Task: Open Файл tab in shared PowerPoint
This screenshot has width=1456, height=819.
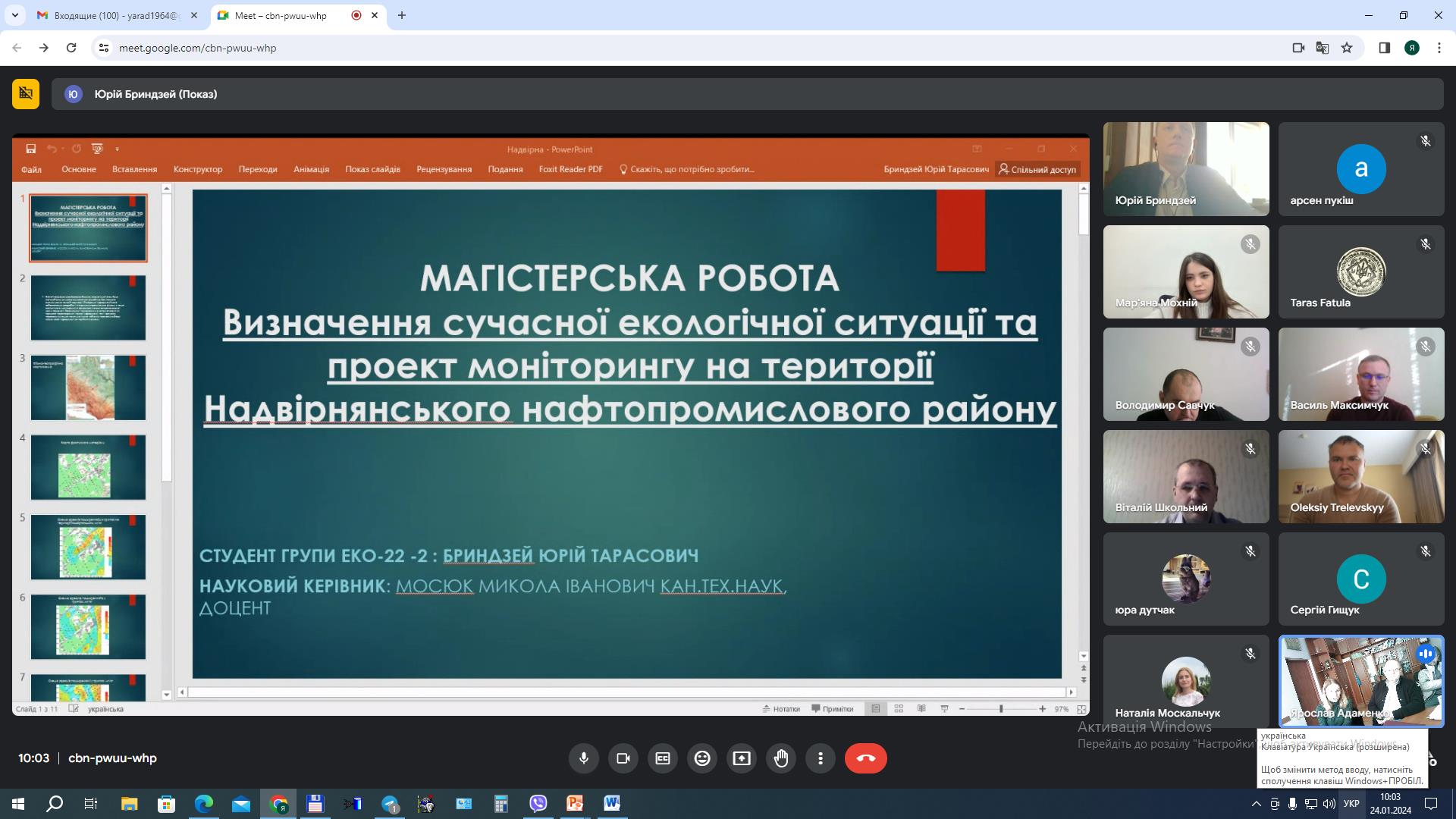Action: click(x=32, y=169)
